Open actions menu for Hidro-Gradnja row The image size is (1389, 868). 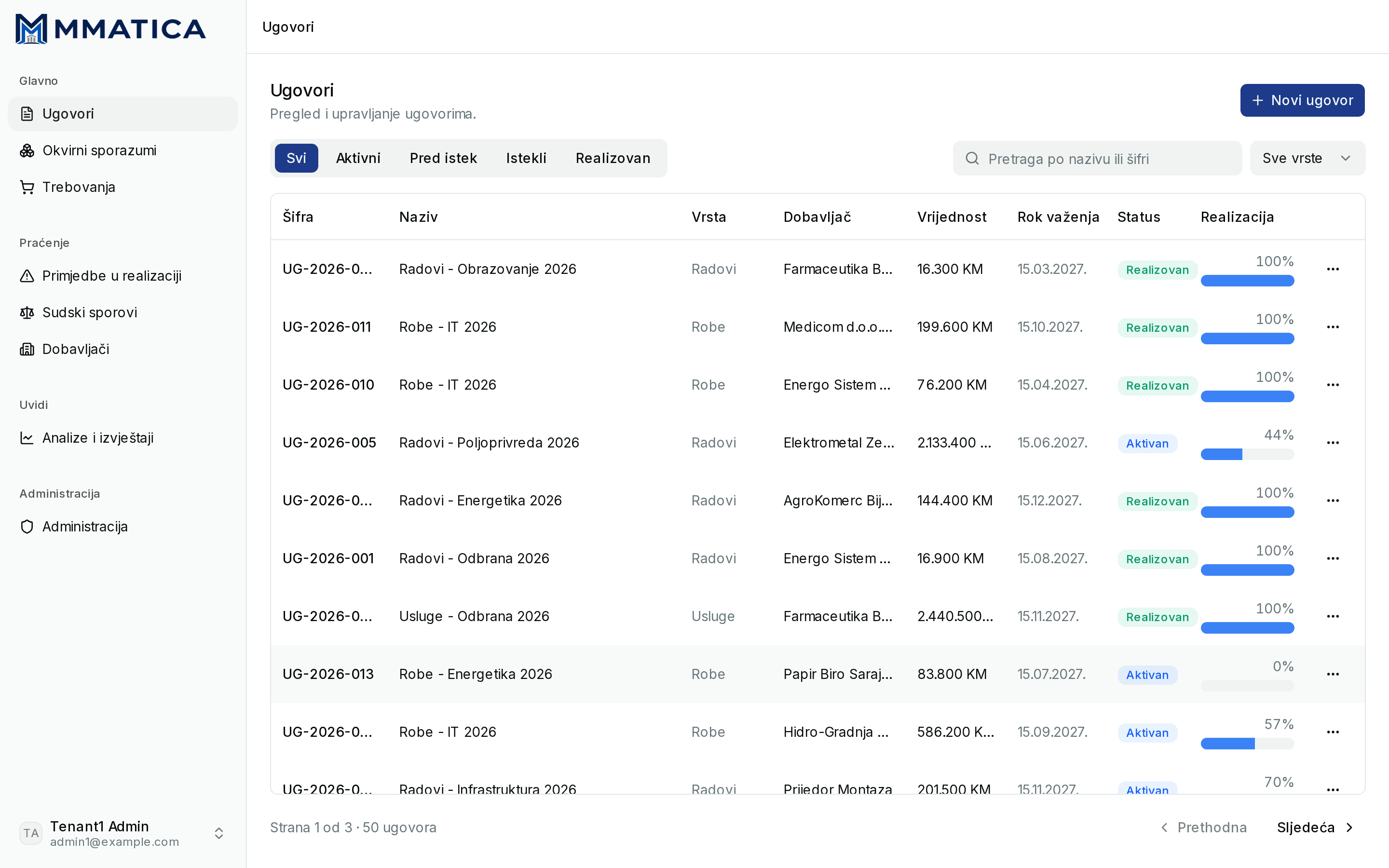pyautogui.click(x=1333, y=732)
